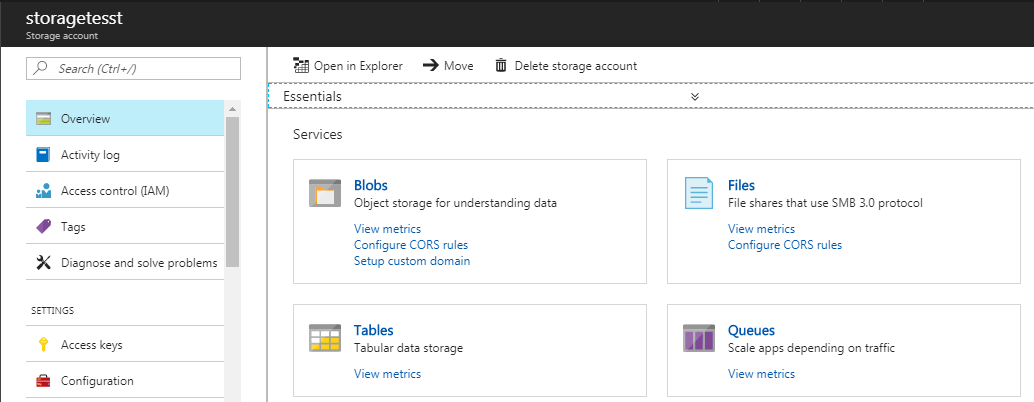Click the purple Queues icon
The width and height of the screenshot is (1034, 402).
[x=698, y=338]
